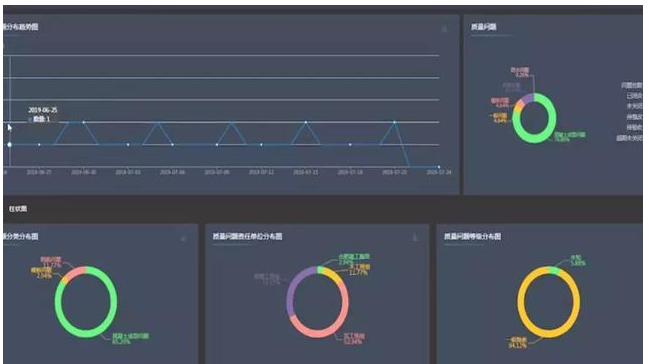
Task: Click the 质量问题责任单位分布图 title
Action: (248, 236)
